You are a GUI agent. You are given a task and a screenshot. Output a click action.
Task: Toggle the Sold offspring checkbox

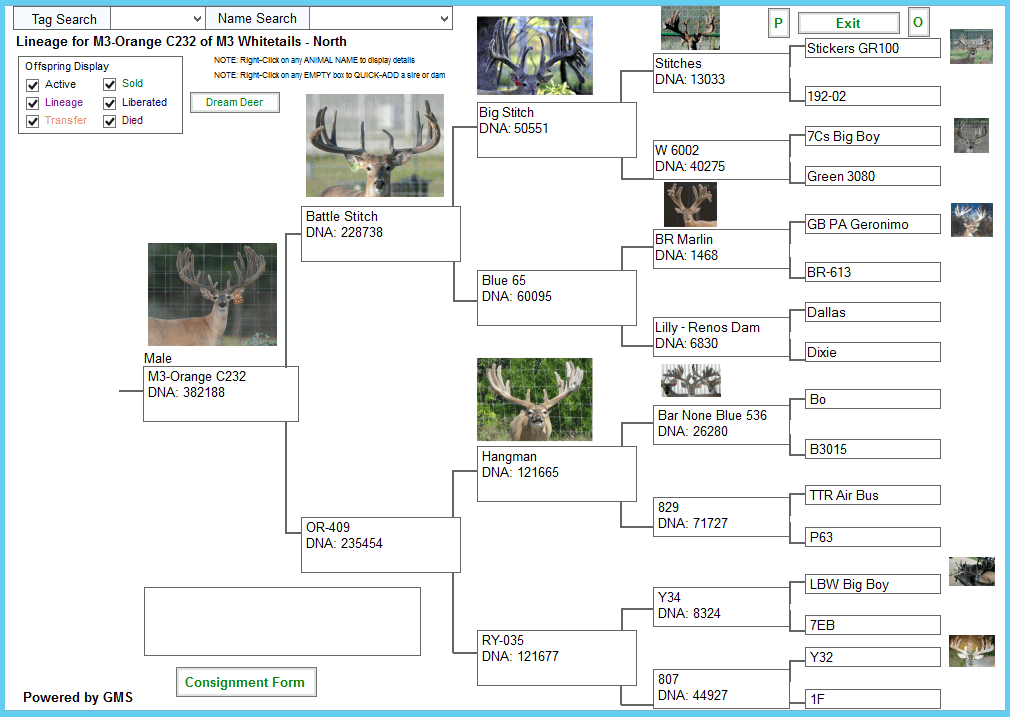coord(110,85)
